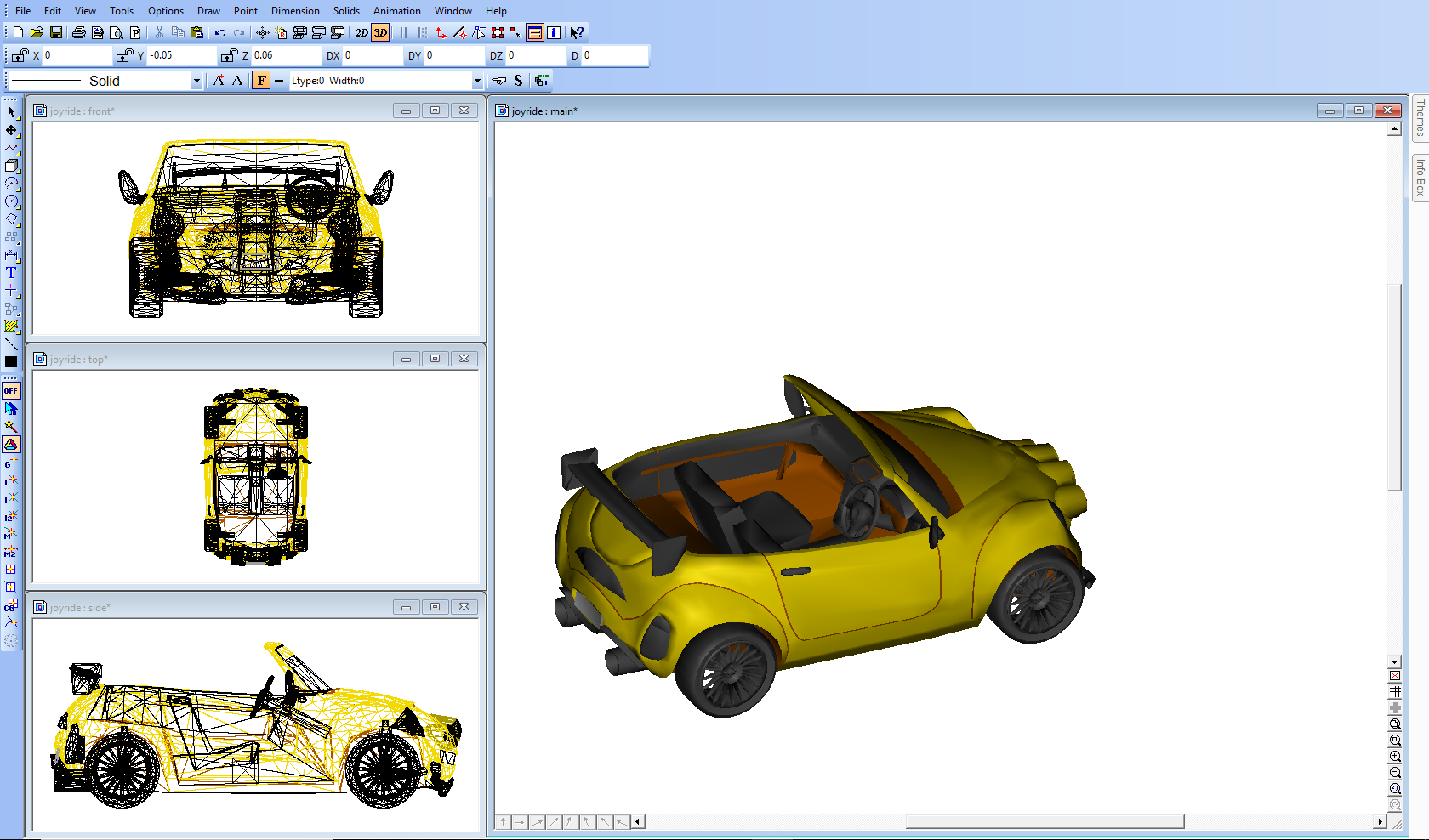Open the Ltype Width dropdown
Image resolution: width=1429 pixels, height=840 pixels.
476,81
